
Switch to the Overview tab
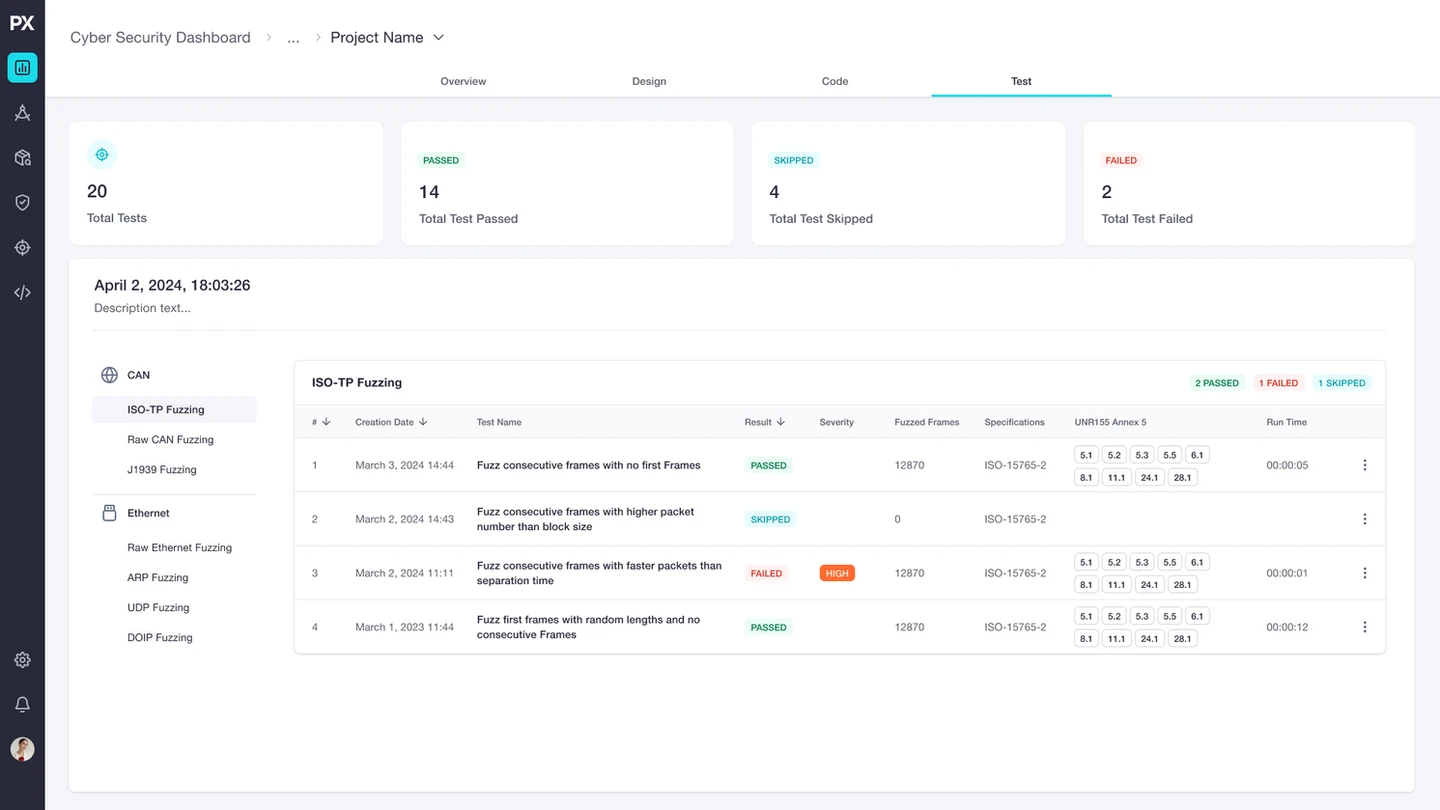463,81
